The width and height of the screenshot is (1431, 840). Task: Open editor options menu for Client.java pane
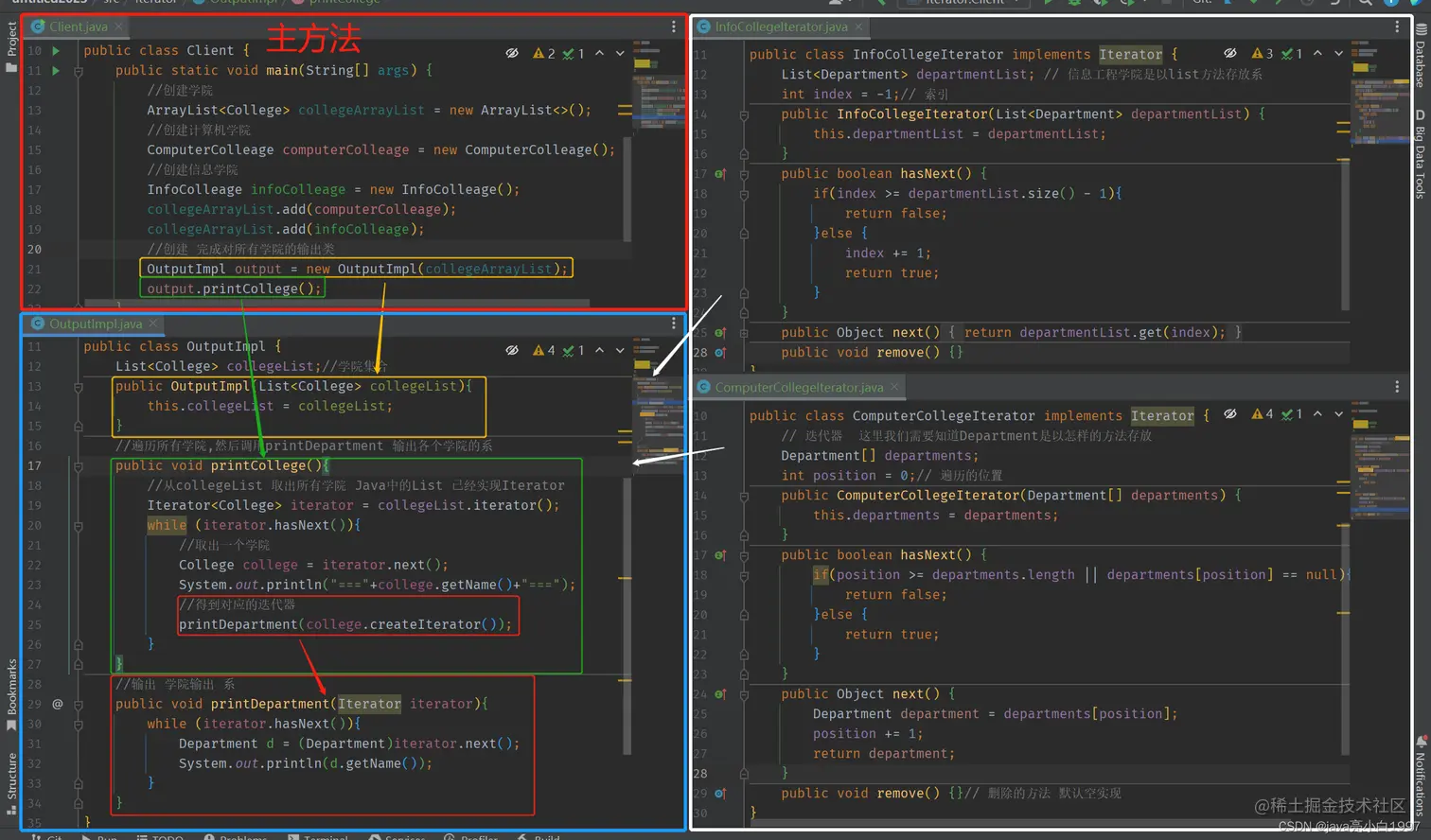click(674, 26)
